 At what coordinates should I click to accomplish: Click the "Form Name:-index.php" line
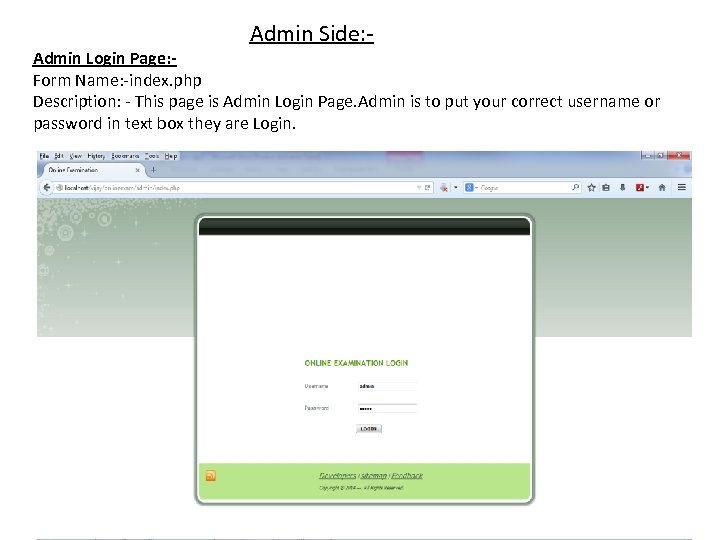(117, 80)
